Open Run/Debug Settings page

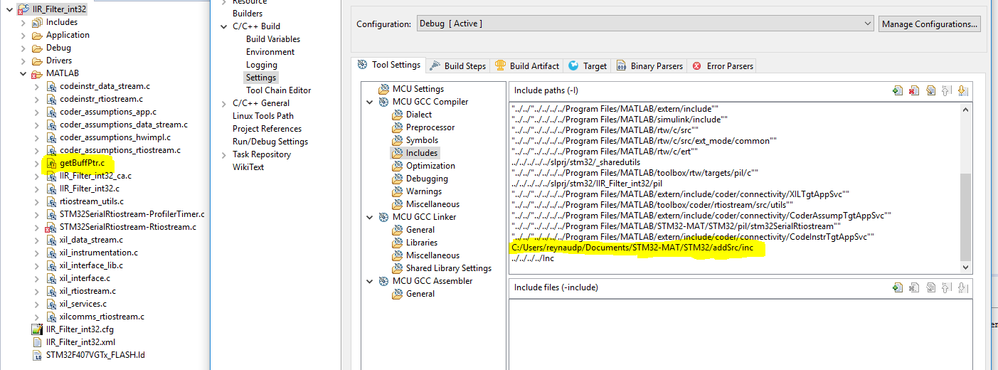click(x=270, y=141)
